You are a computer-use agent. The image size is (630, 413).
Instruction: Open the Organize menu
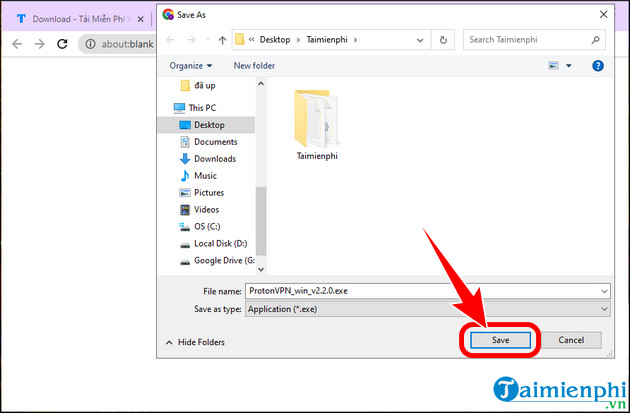pyautogui.click(x=190, y=65)
